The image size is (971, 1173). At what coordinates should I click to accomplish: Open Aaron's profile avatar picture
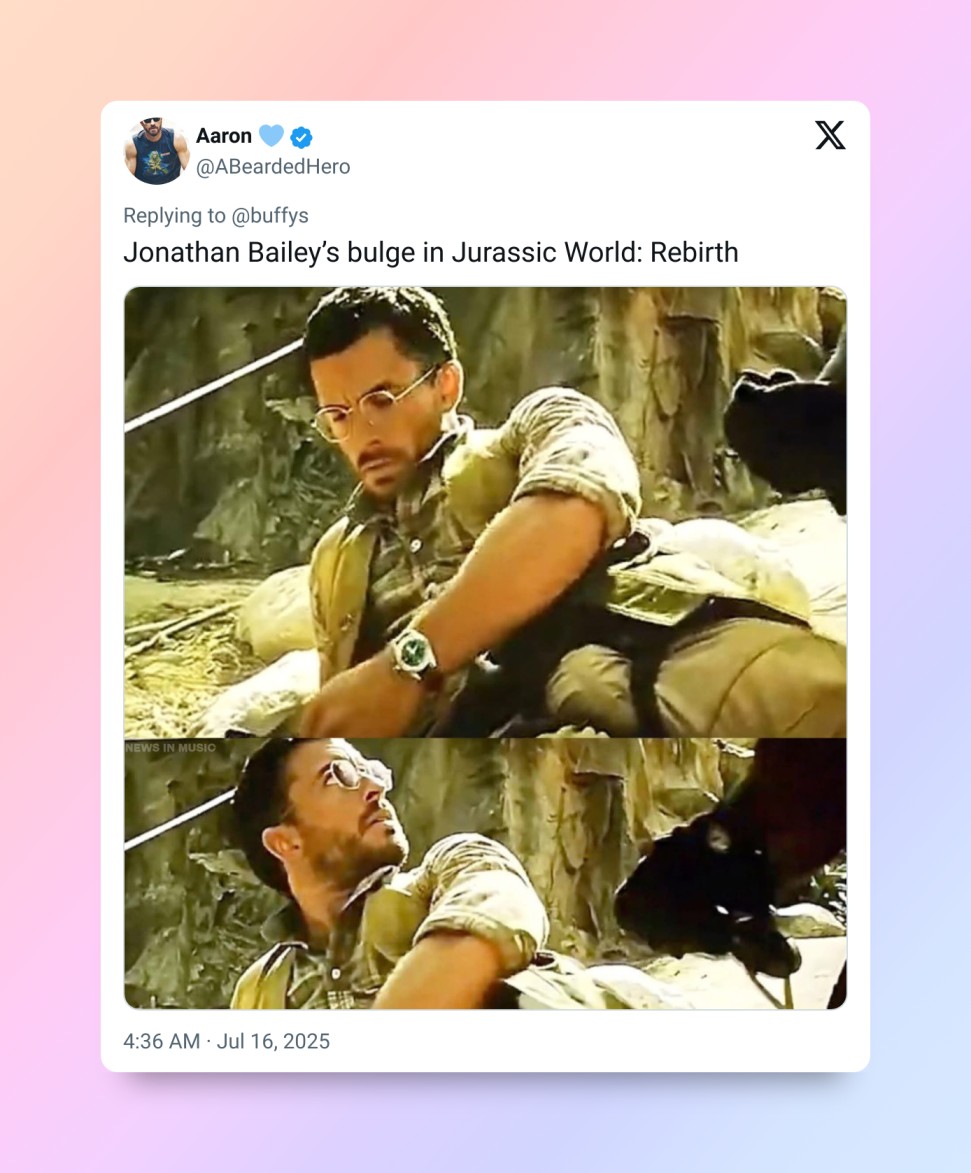pyautogui.click(x=156, y=151)
